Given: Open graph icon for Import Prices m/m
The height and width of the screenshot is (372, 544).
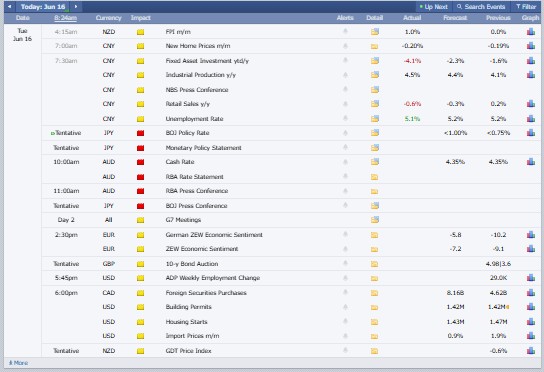Looking at the screenshot, I should [x=531, y=336].
